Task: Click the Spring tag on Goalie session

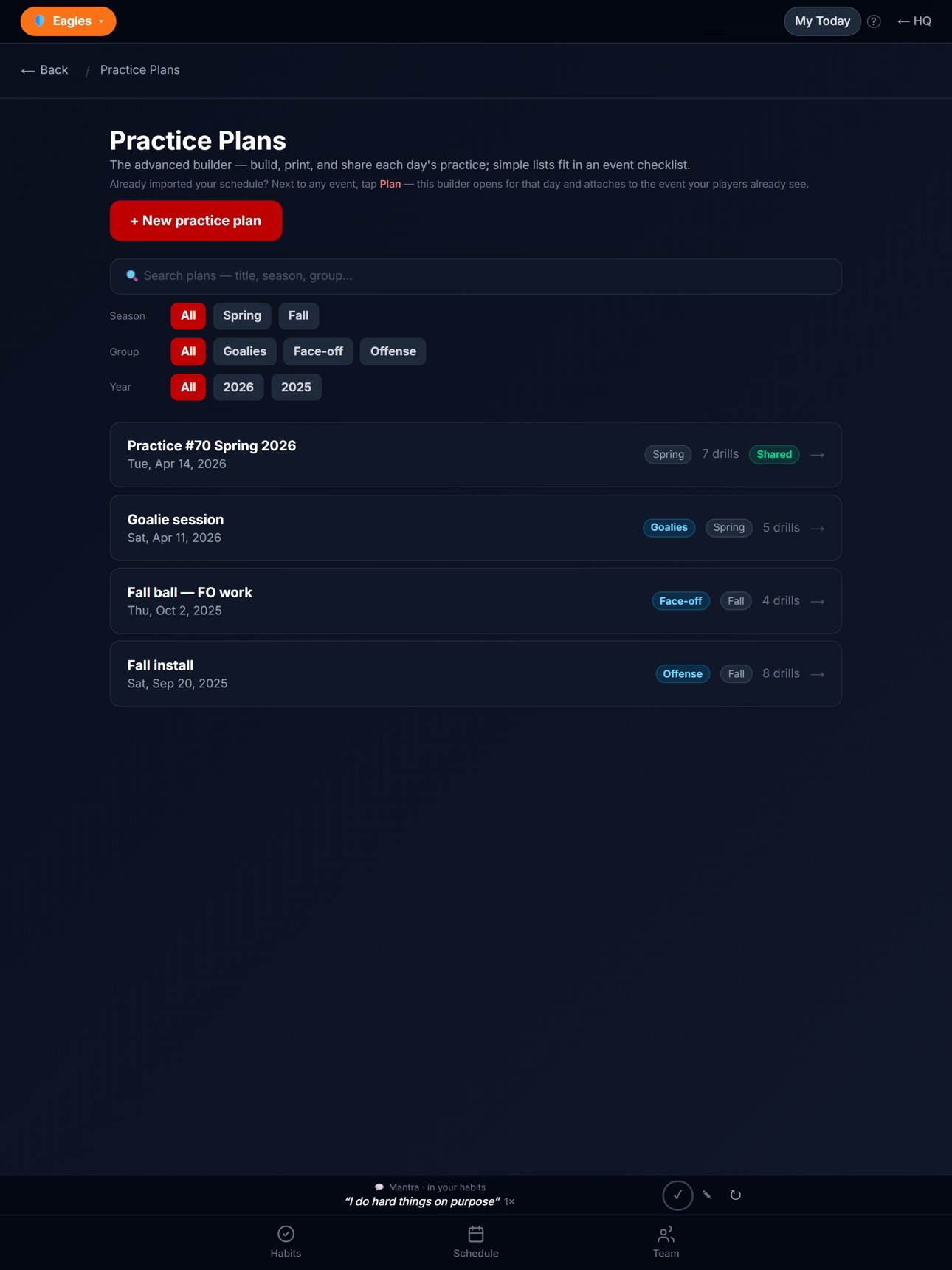Action: pyautogui.click(x=729, y=528)
